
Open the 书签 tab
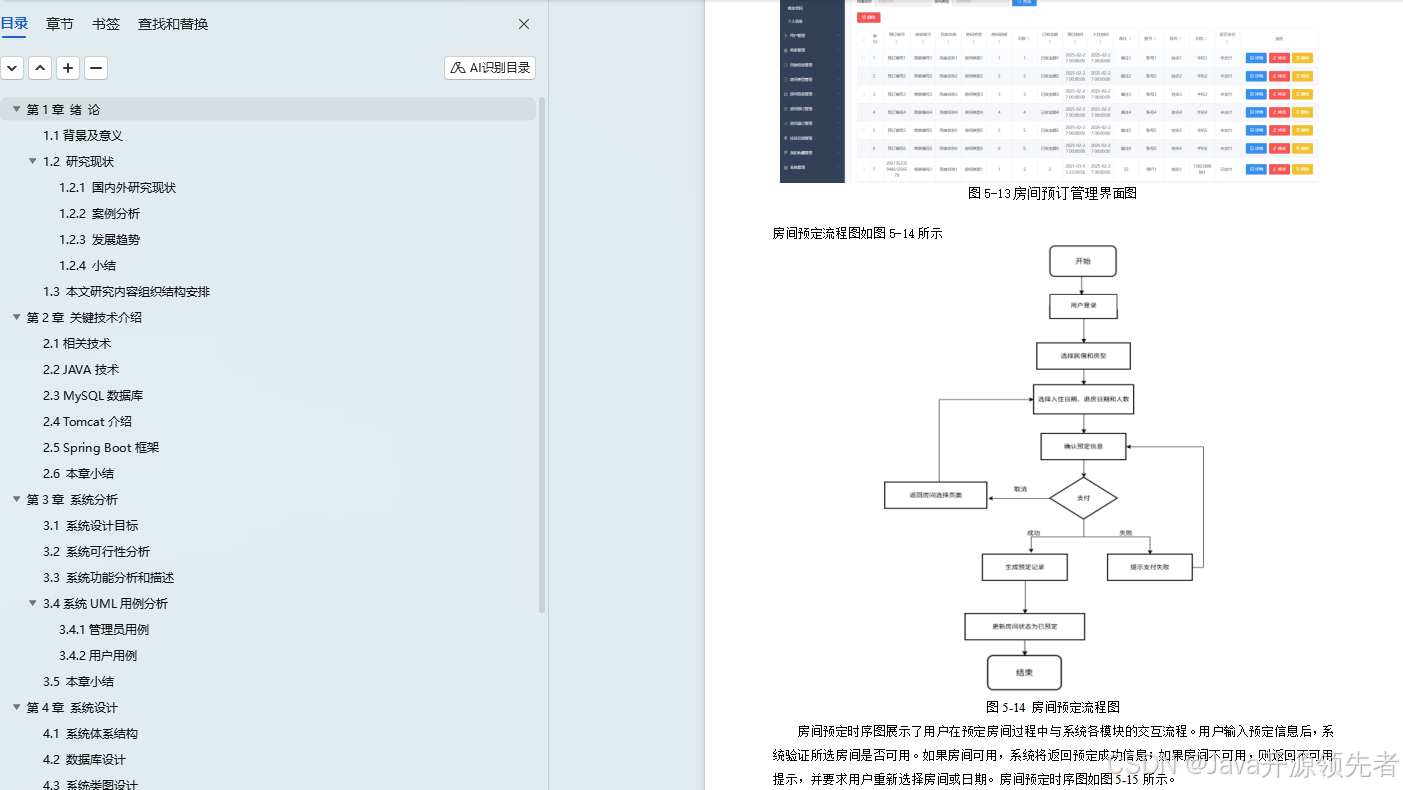pos(105,23)
